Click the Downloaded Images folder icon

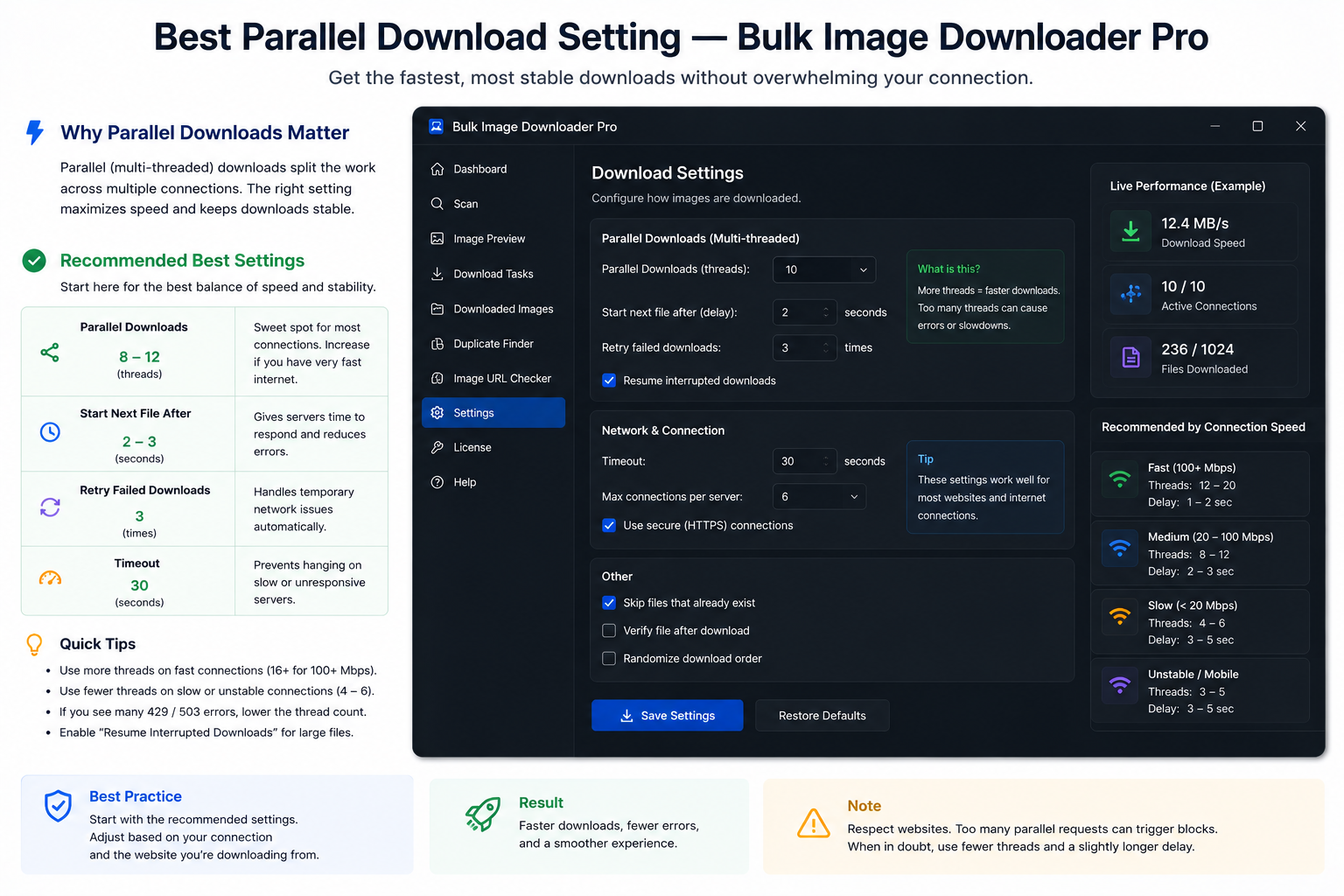(437, 308)
